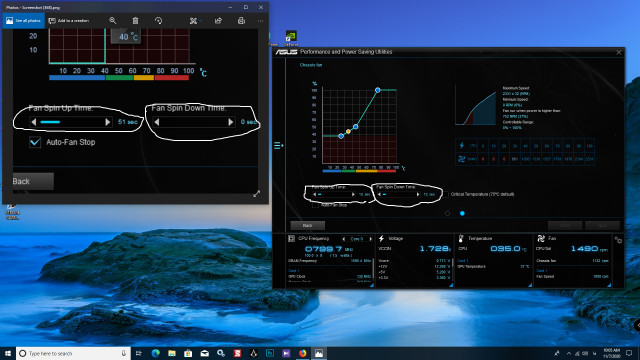Select the topmost blue fan curve point

378,90
